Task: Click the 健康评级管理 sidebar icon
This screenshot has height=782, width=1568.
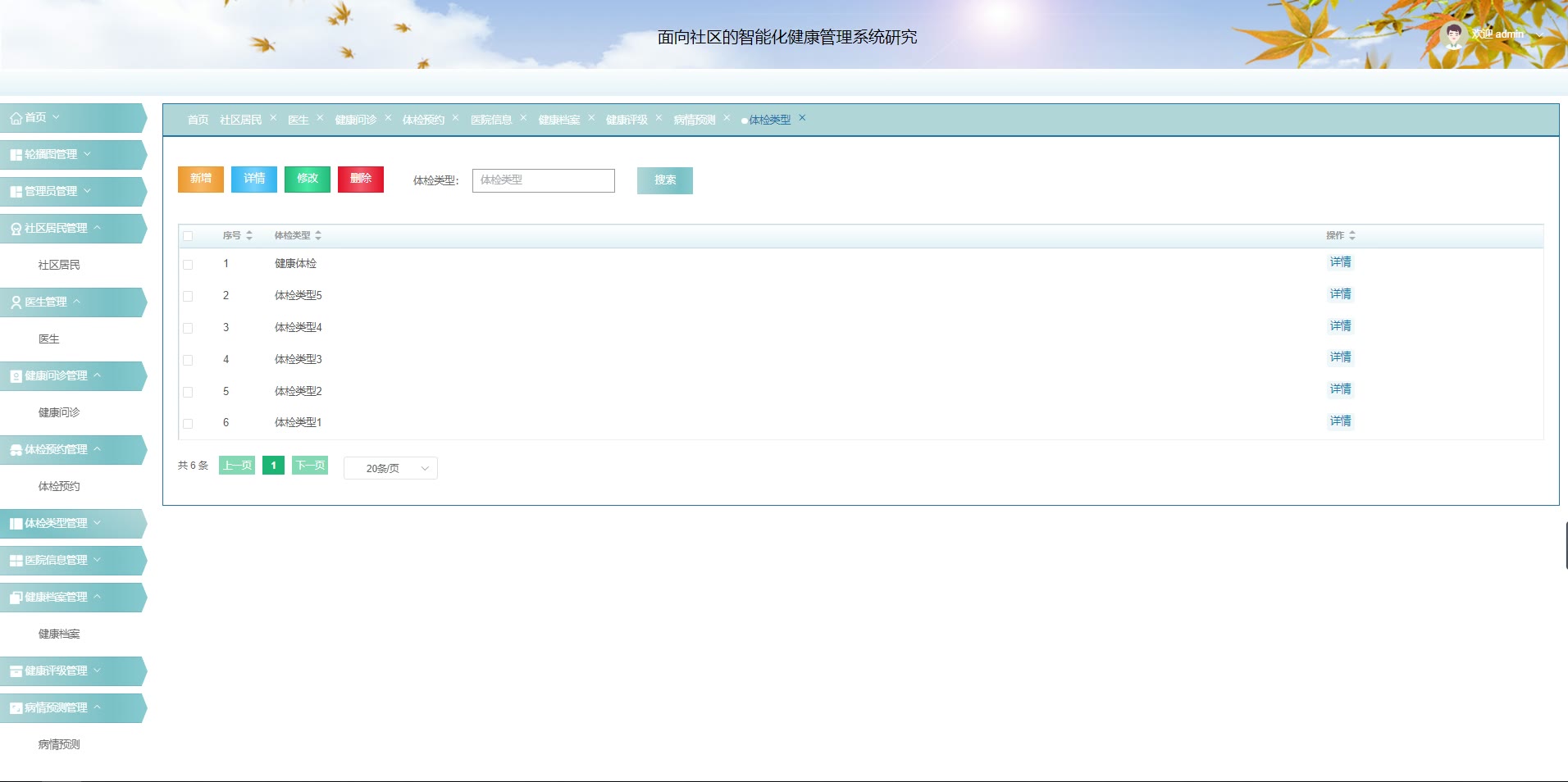Action: tap(16, 671)
